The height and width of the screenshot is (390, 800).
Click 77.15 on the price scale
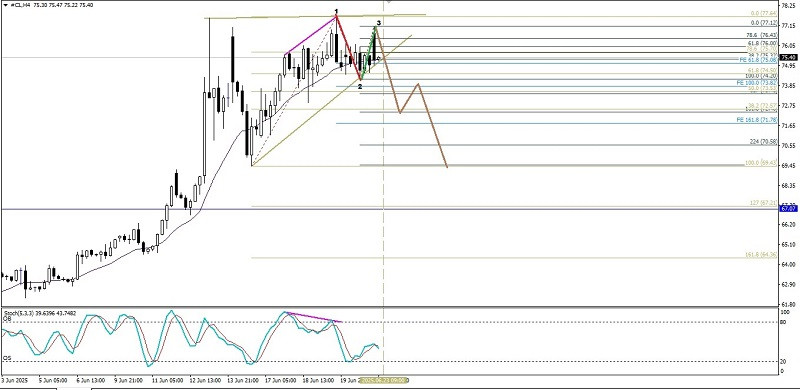(789, 26)
